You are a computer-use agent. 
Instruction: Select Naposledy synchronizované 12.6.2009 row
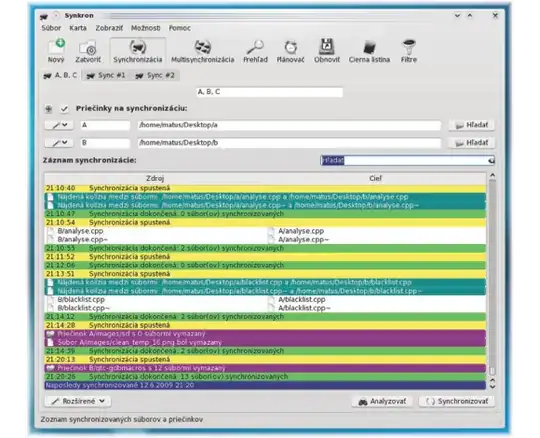click(265, 385)
